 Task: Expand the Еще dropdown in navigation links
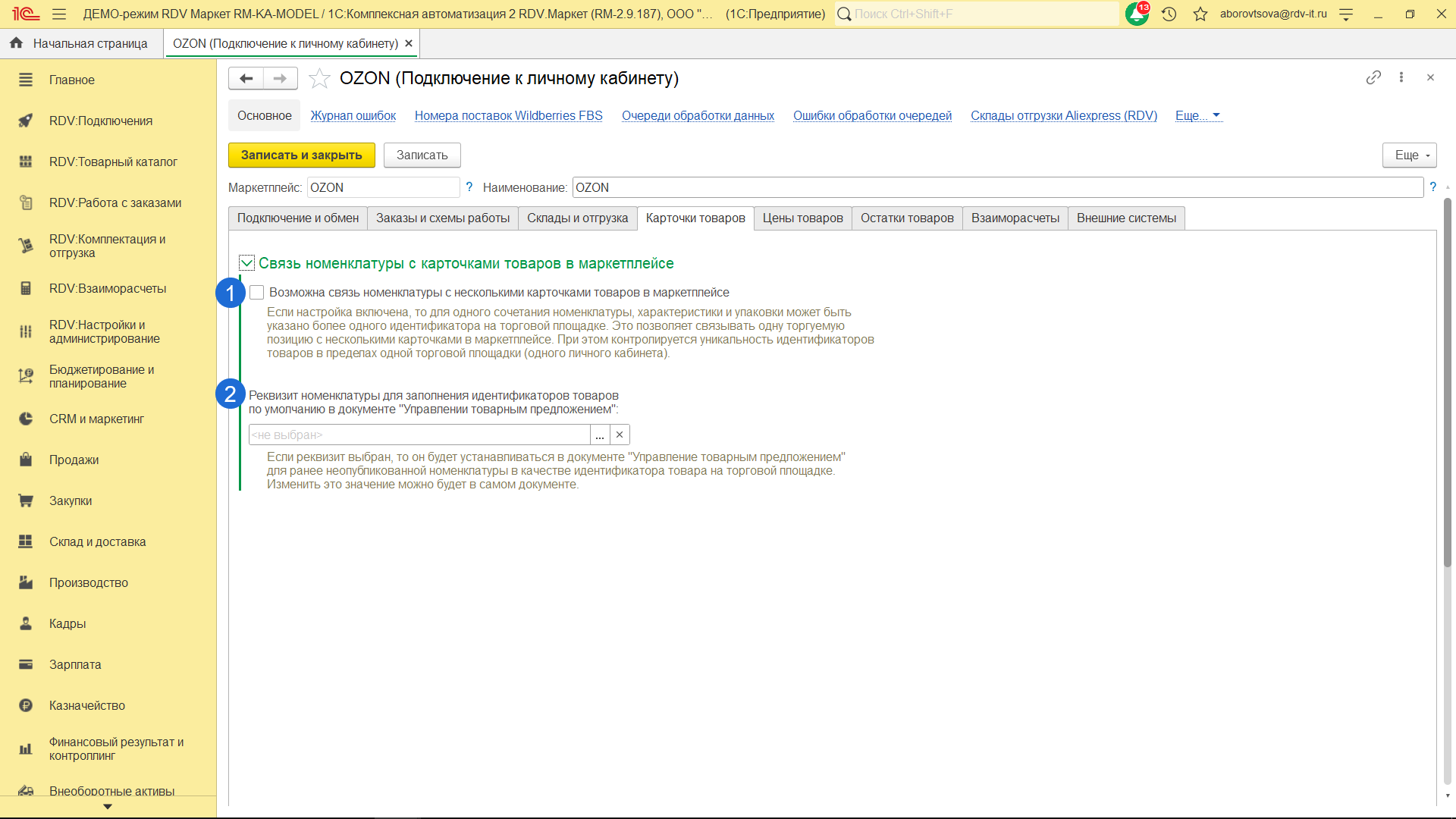[x=1197, y=115]
